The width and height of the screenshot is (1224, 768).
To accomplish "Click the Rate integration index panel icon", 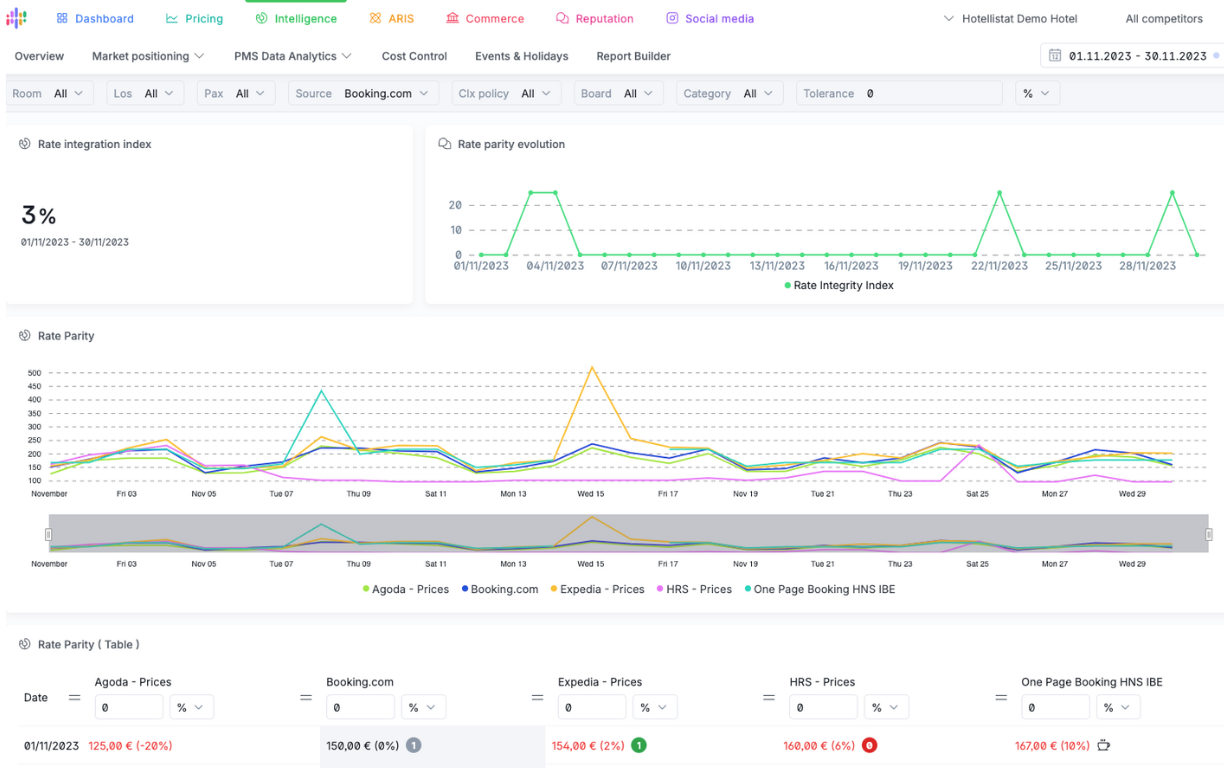I will tap(25, 144).
